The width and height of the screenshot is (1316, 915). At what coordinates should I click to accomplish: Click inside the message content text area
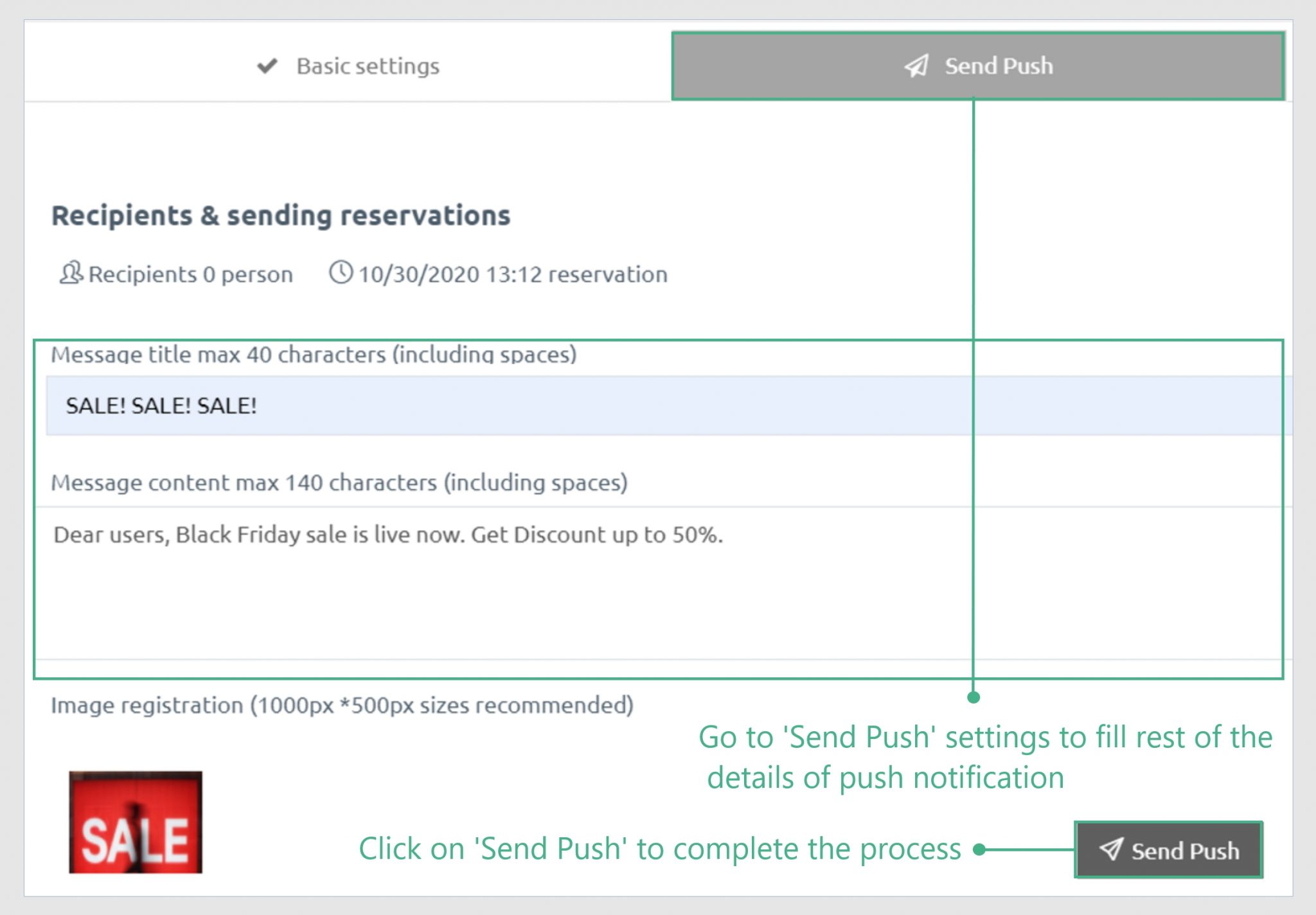click(x=450, y=578)
